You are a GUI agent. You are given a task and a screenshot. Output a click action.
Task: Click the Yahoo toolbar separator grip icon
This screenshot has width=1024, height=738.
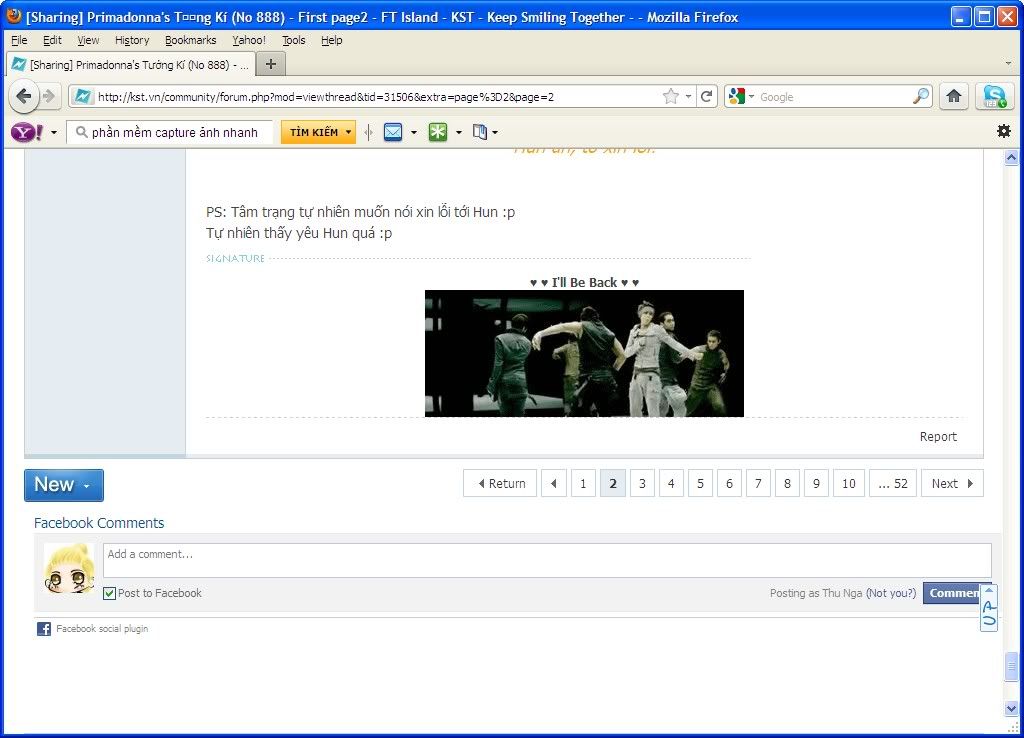click(x=368, y=133)
